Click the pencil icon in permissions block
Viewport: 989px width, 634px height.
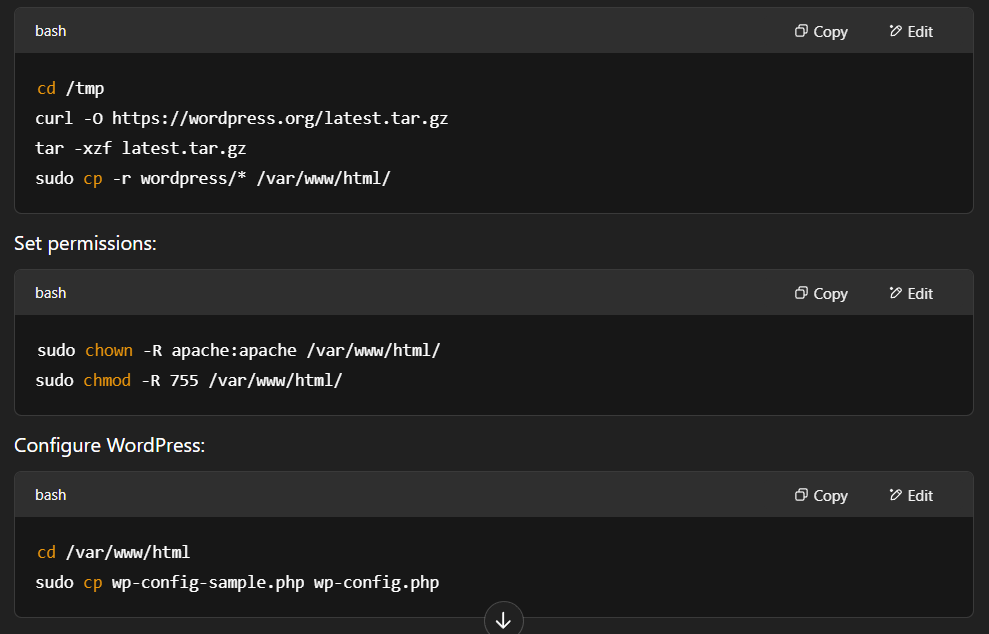(x=895, y=293)
